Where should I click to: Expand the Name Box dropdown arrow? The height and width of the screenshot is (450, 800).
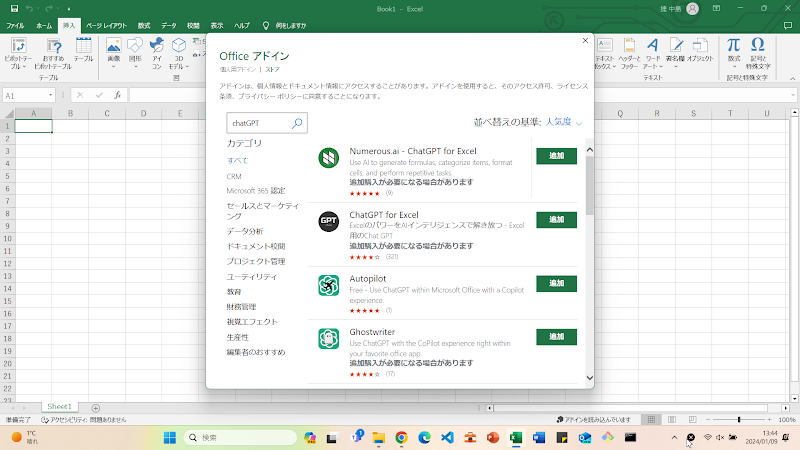[x=50, y=95]
